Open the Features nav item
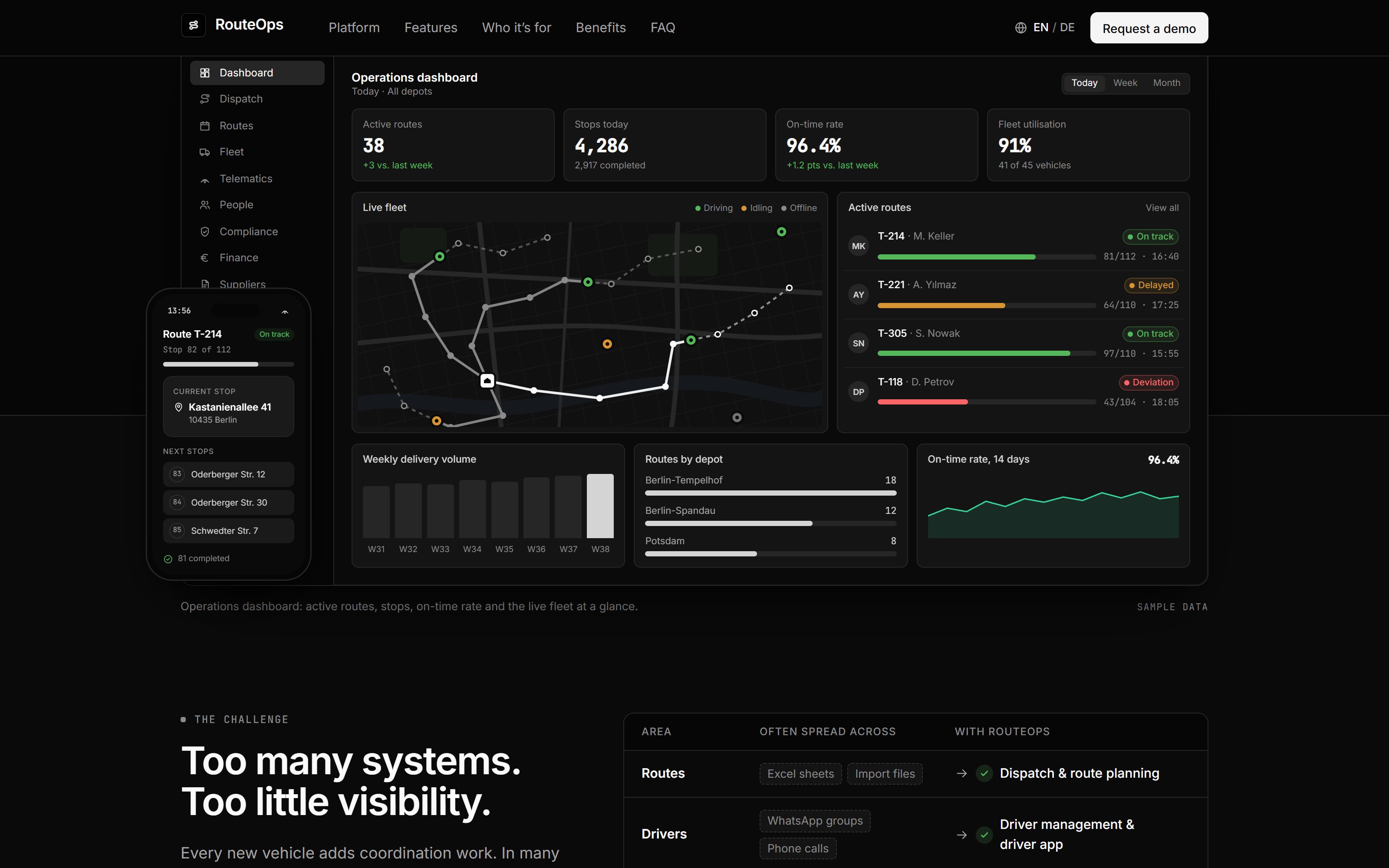1389x868 pixels. 431,27
